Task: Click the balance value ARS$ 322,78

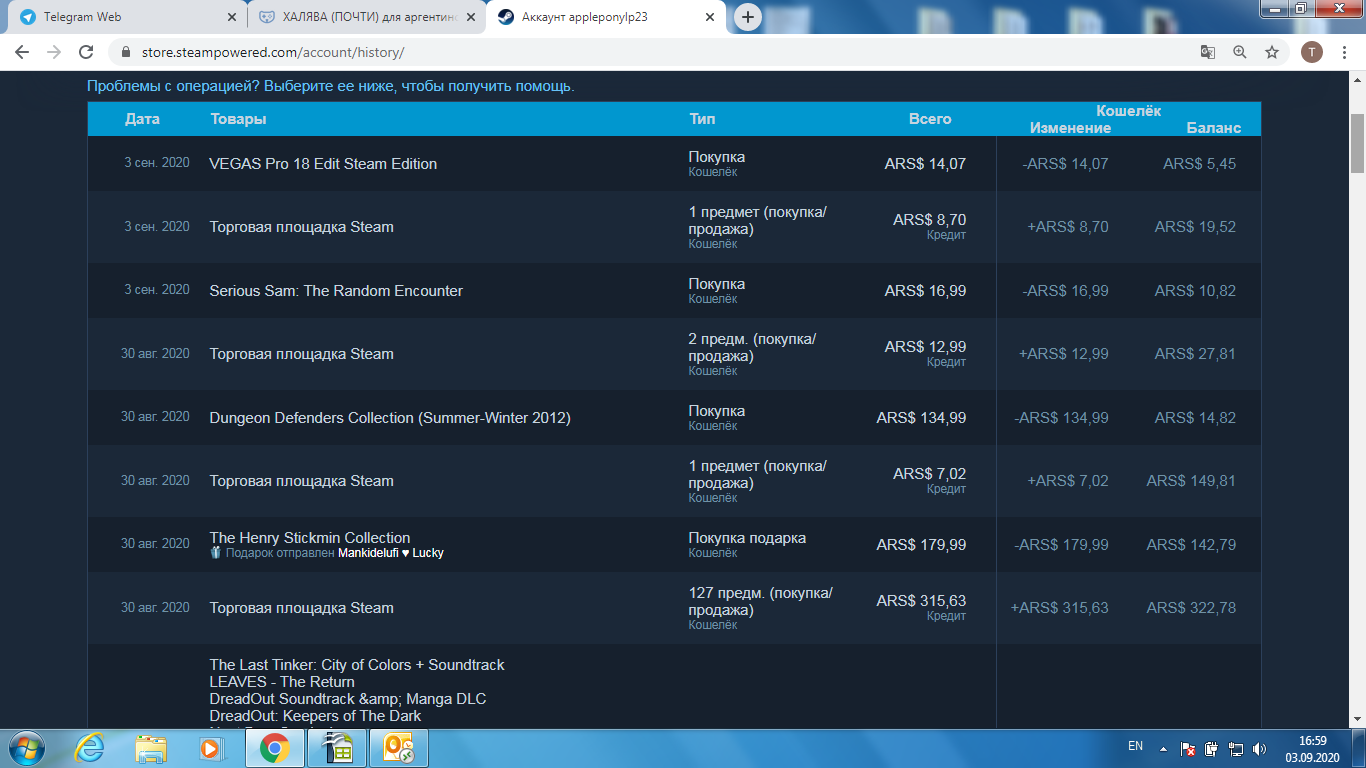Action: [x=1191, y=608]
